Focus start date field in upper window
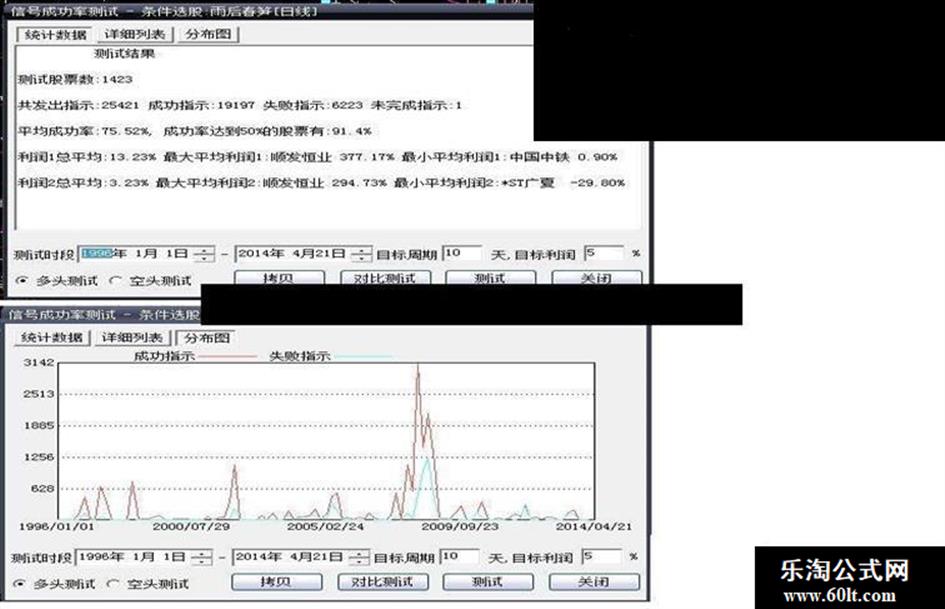Screen dimensions: 945x609 (146, 254)
